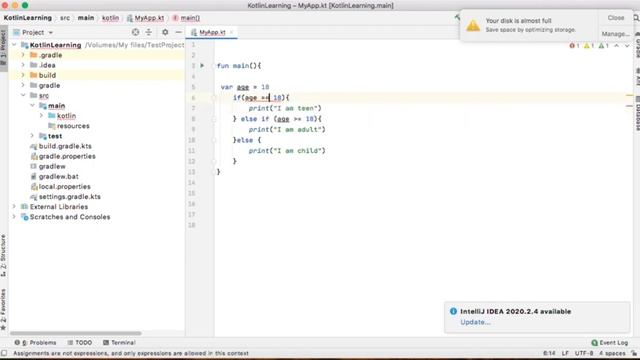Click the green weak warning count indicator

pyautogui.click(x=603, y=46)
